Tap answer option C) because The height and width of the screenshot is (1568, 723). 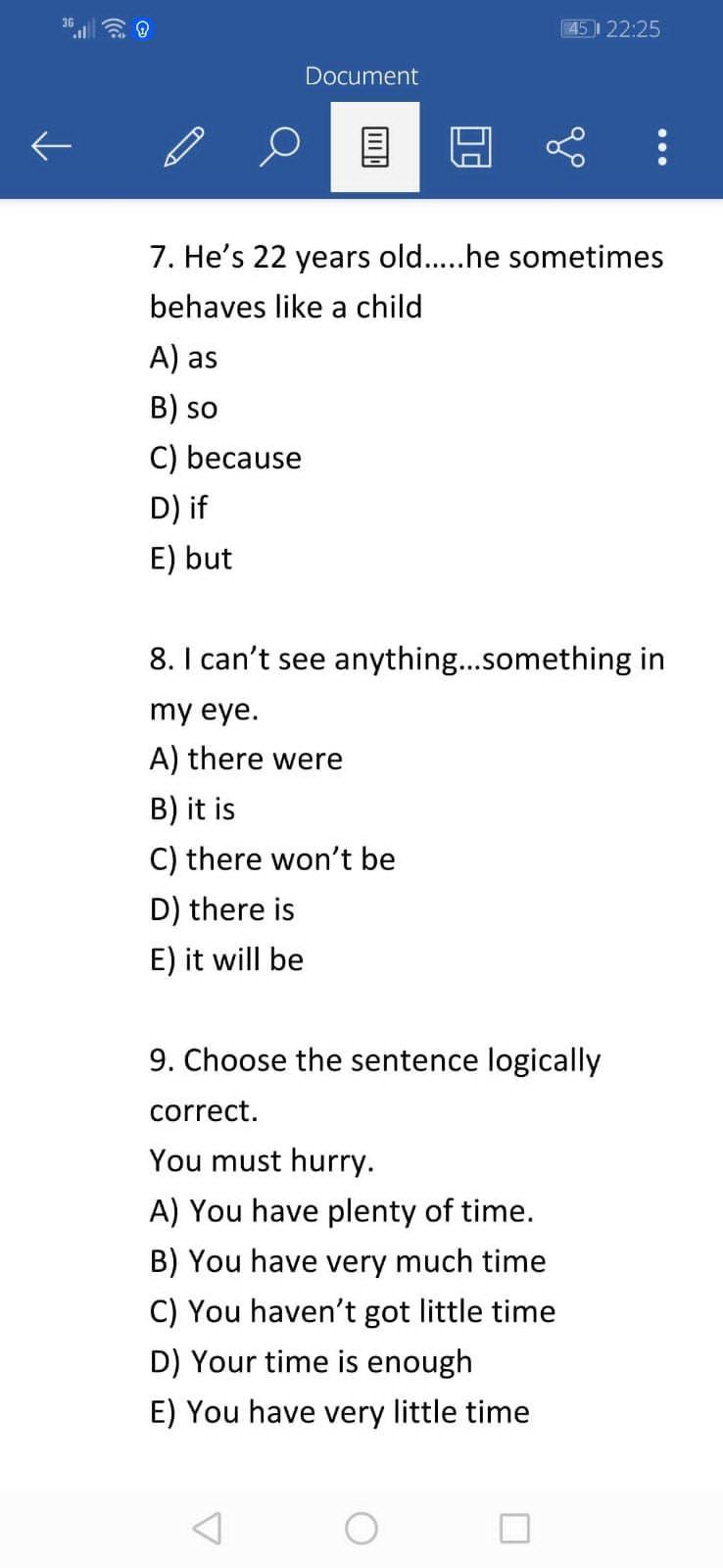(225, 458)
